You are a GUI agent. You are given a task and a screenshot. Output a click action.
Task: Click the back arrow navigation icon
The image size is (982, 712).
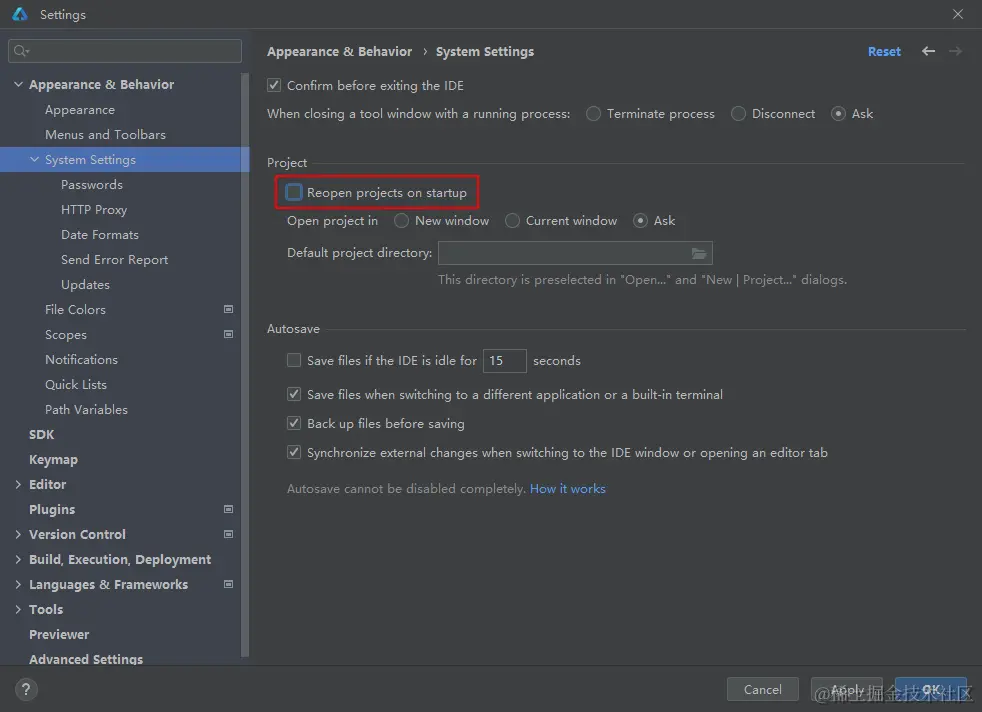click(928, 51)
